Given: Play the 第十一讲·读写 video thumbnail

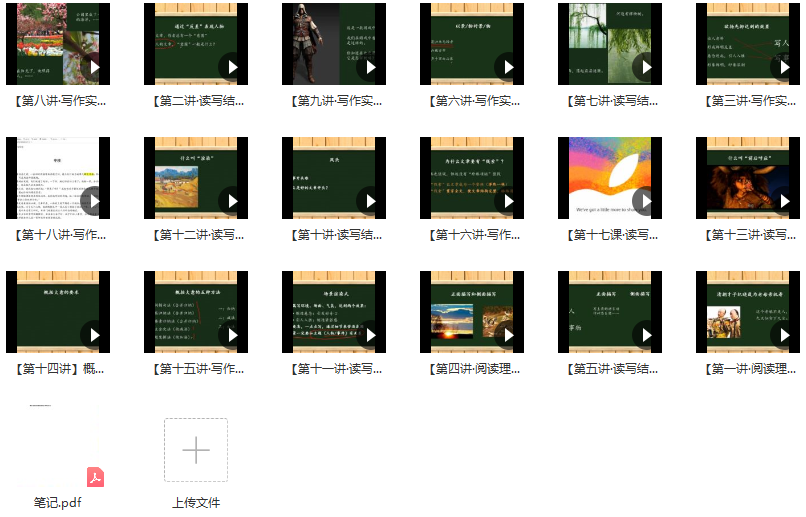Looking at the screenshot, I should [334, 312].
